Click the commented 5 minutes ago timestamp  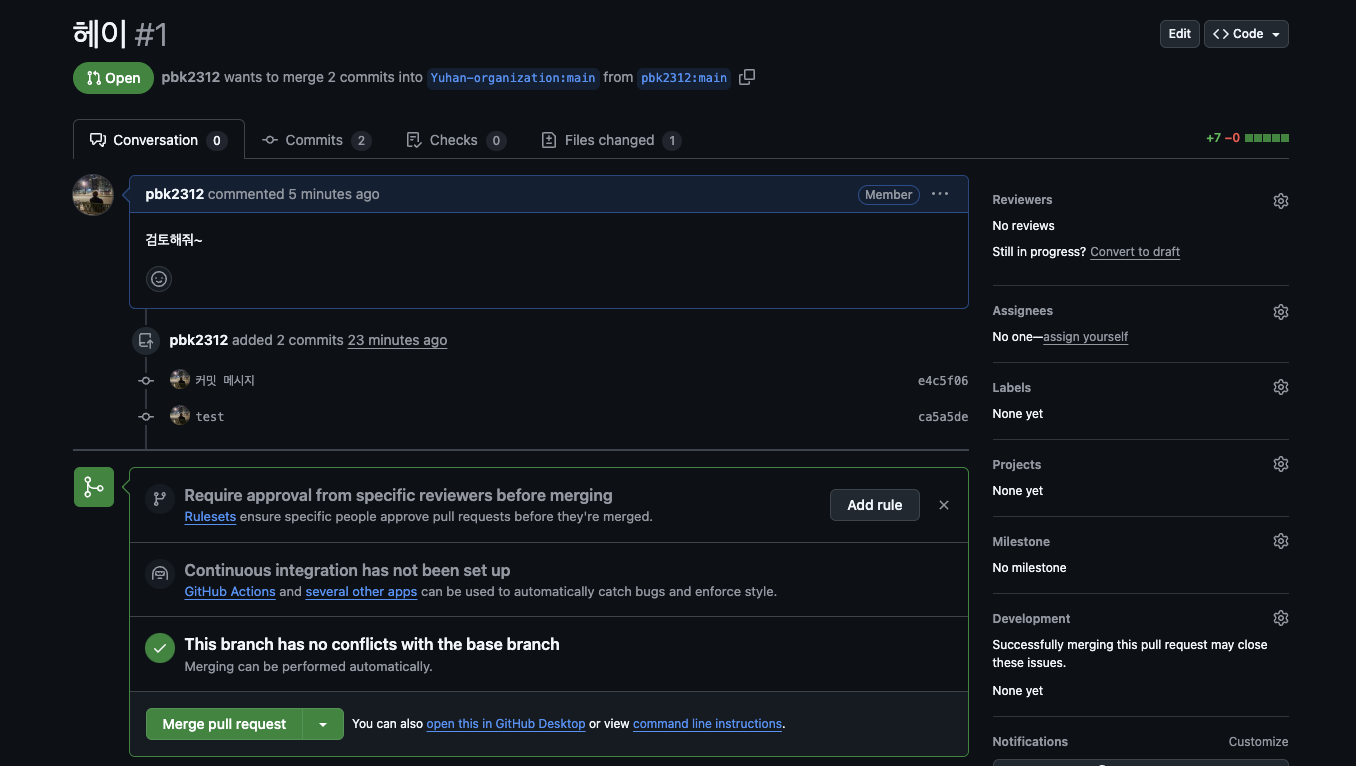[334, 194]
